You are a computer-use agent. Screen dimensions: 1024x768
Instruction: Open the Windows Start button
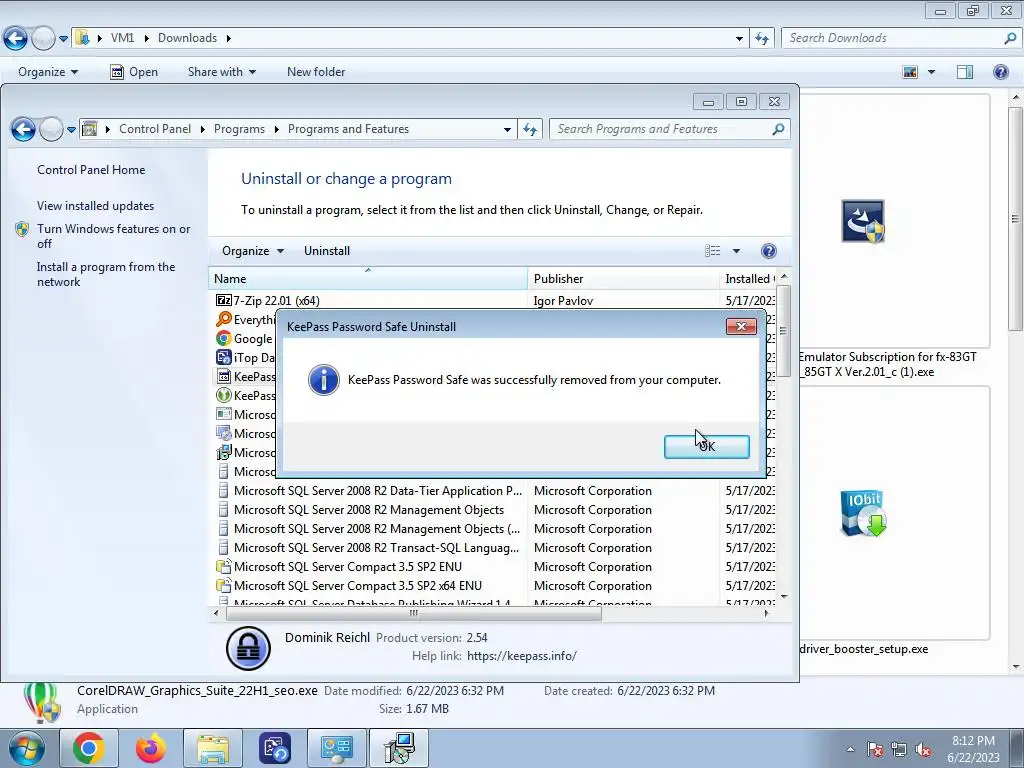26,748
